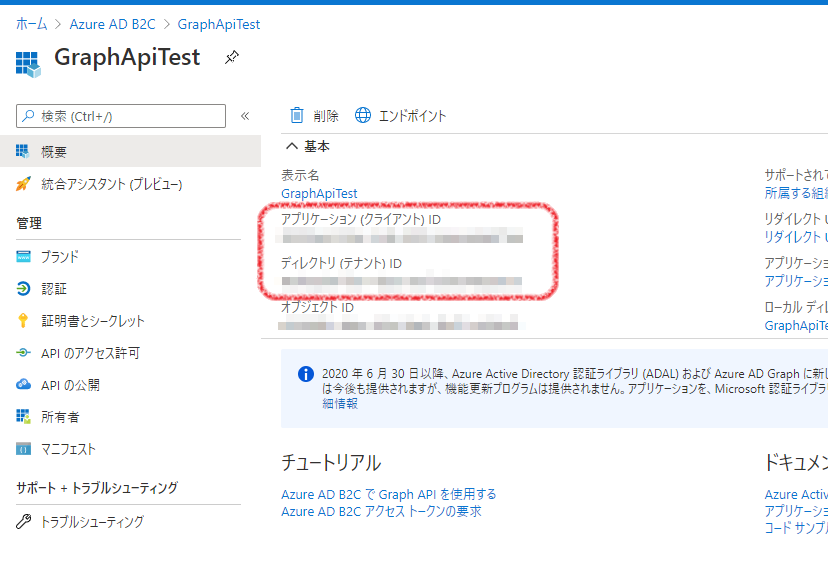Click the 概要 overview icon

(22, 152)
